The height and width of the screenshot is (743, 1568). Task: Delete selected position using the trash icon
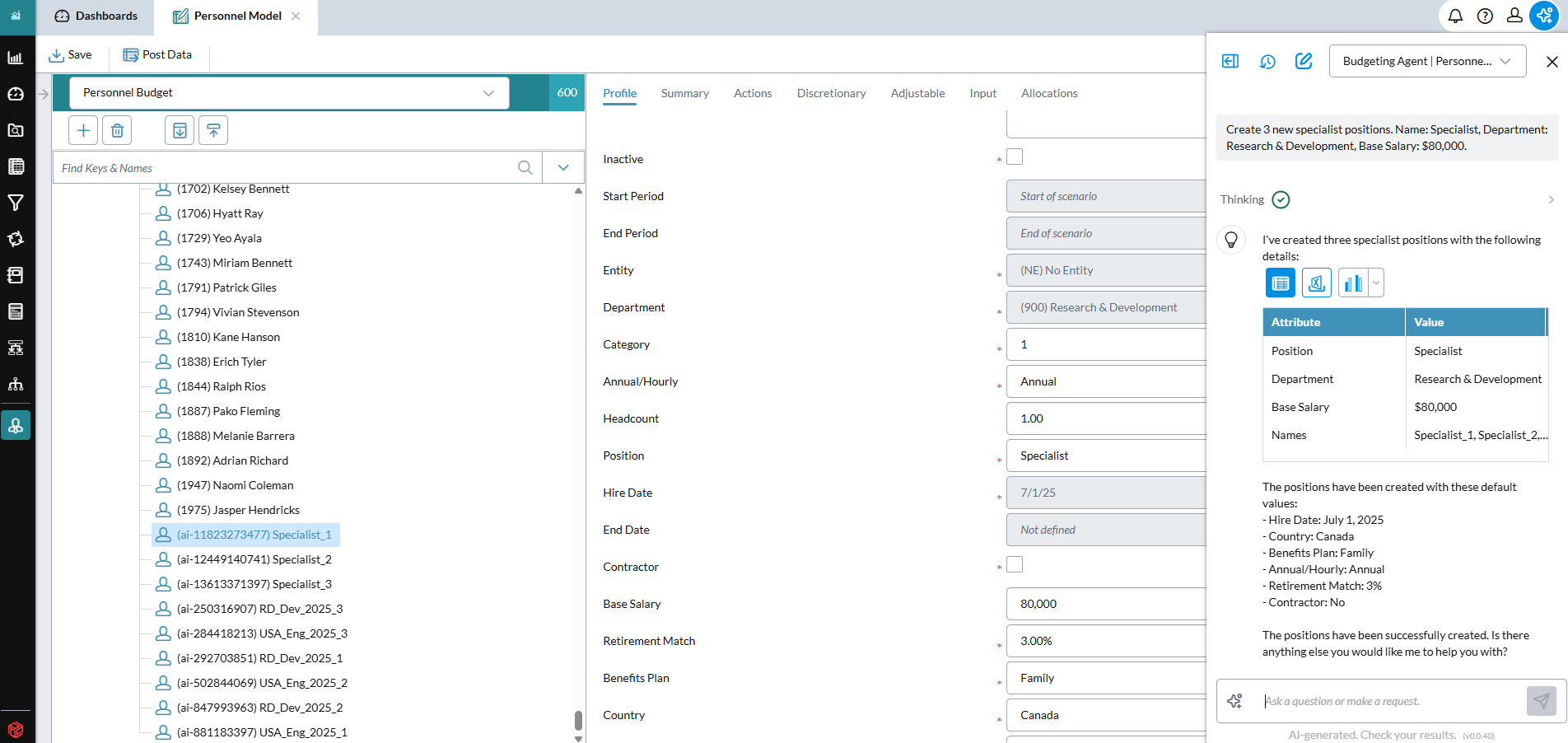click(117, 130)
